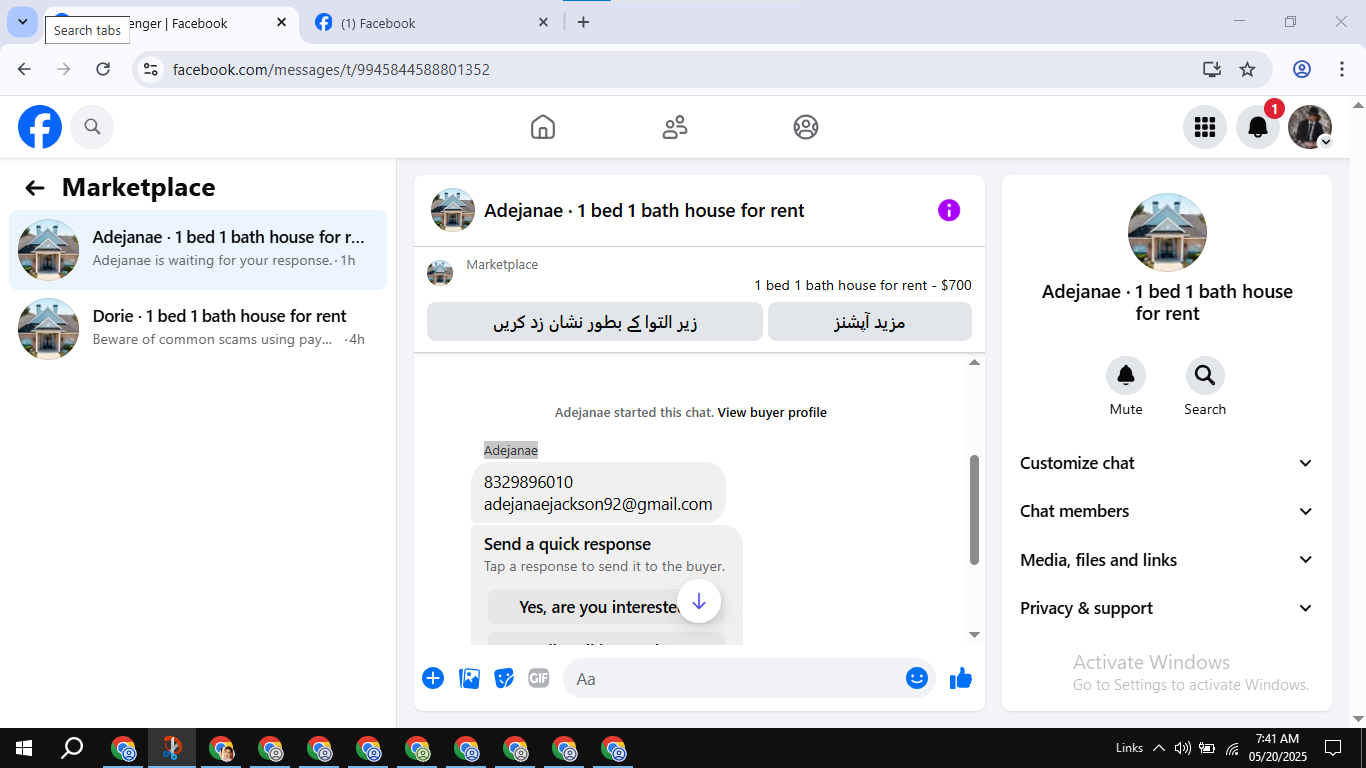This screenshot has height=768, width=1366.
Task: Open the Facebook menu grid icon
Action: [1205, 127]
